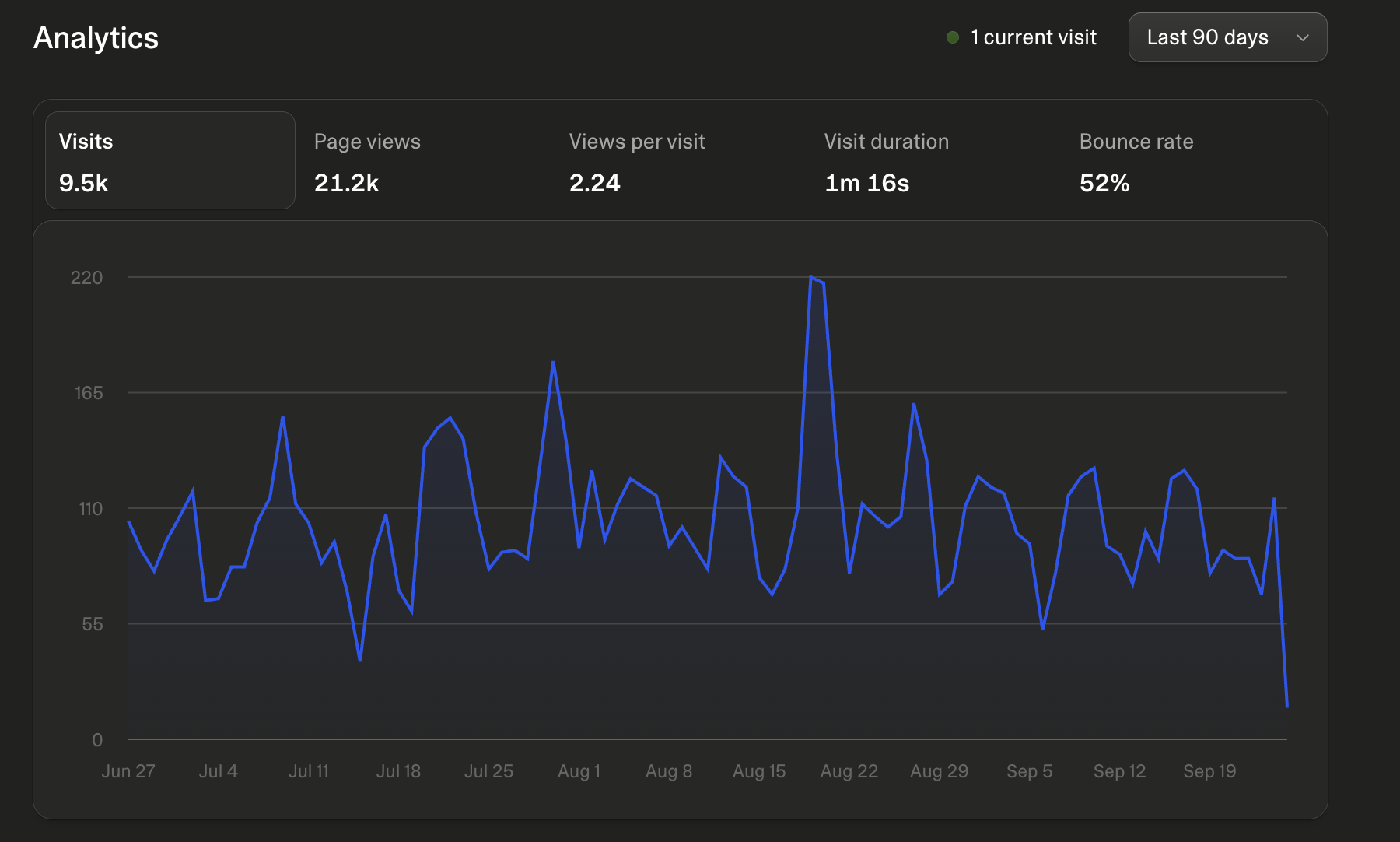Image resolution: width=1400 pixels, height=842 pixels.
Task: Click the 0 y-axis label
Action: (97, 740)
